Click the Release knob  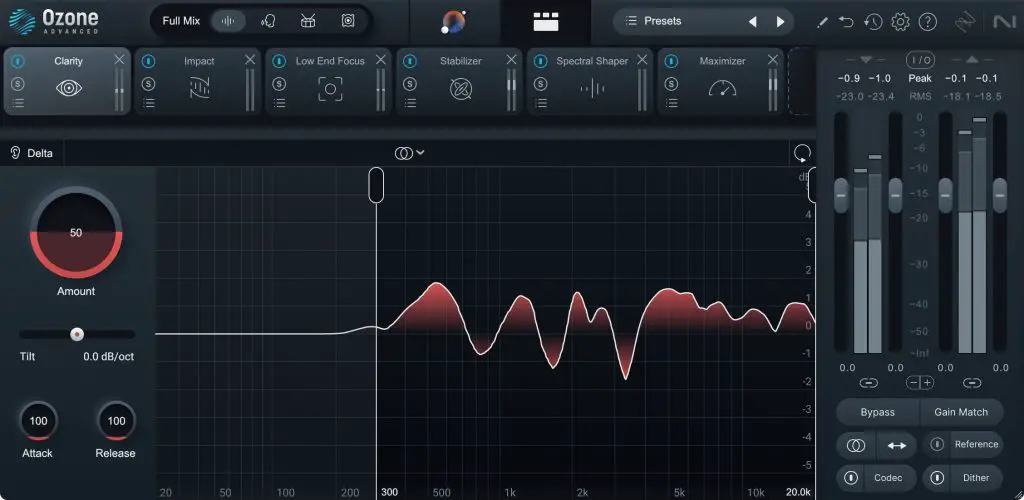point(116,421)
